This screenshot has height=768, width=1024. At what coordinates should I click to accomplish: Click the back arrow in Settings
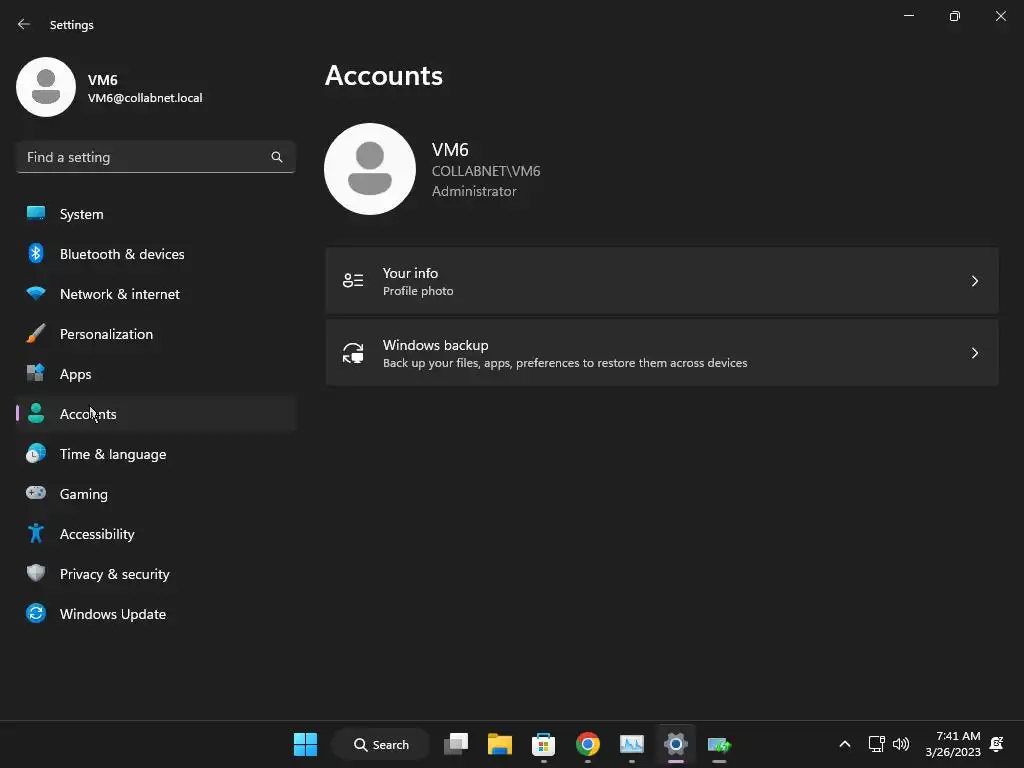click(x=24, y=24)
